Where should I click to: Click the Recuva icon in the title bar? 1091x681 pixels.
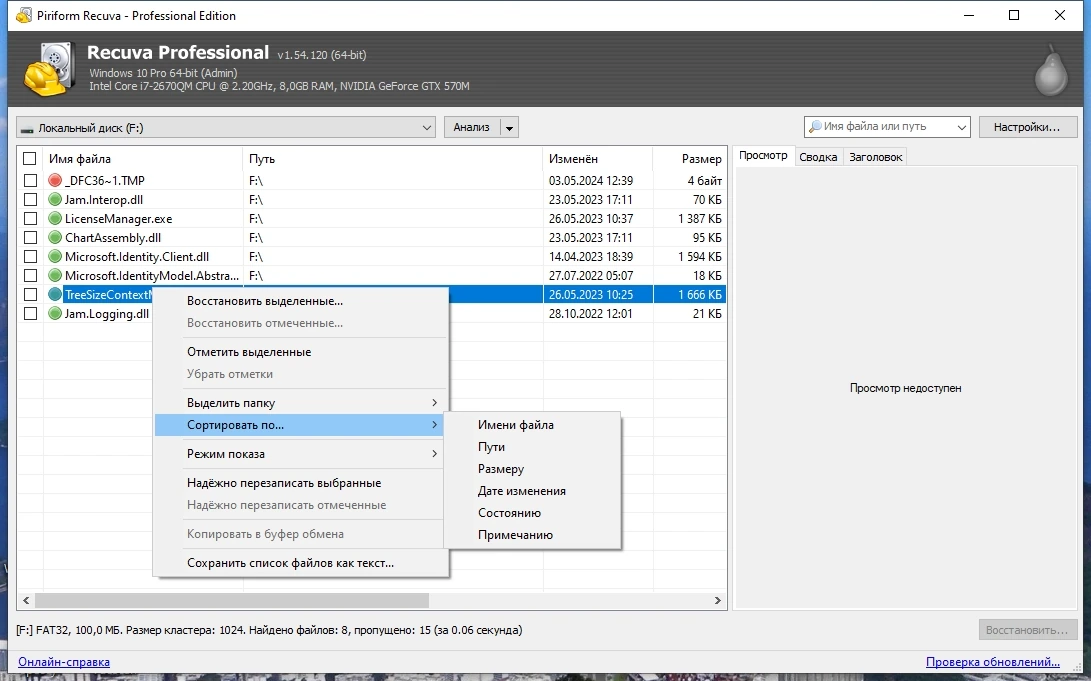[x=24, y=15]
